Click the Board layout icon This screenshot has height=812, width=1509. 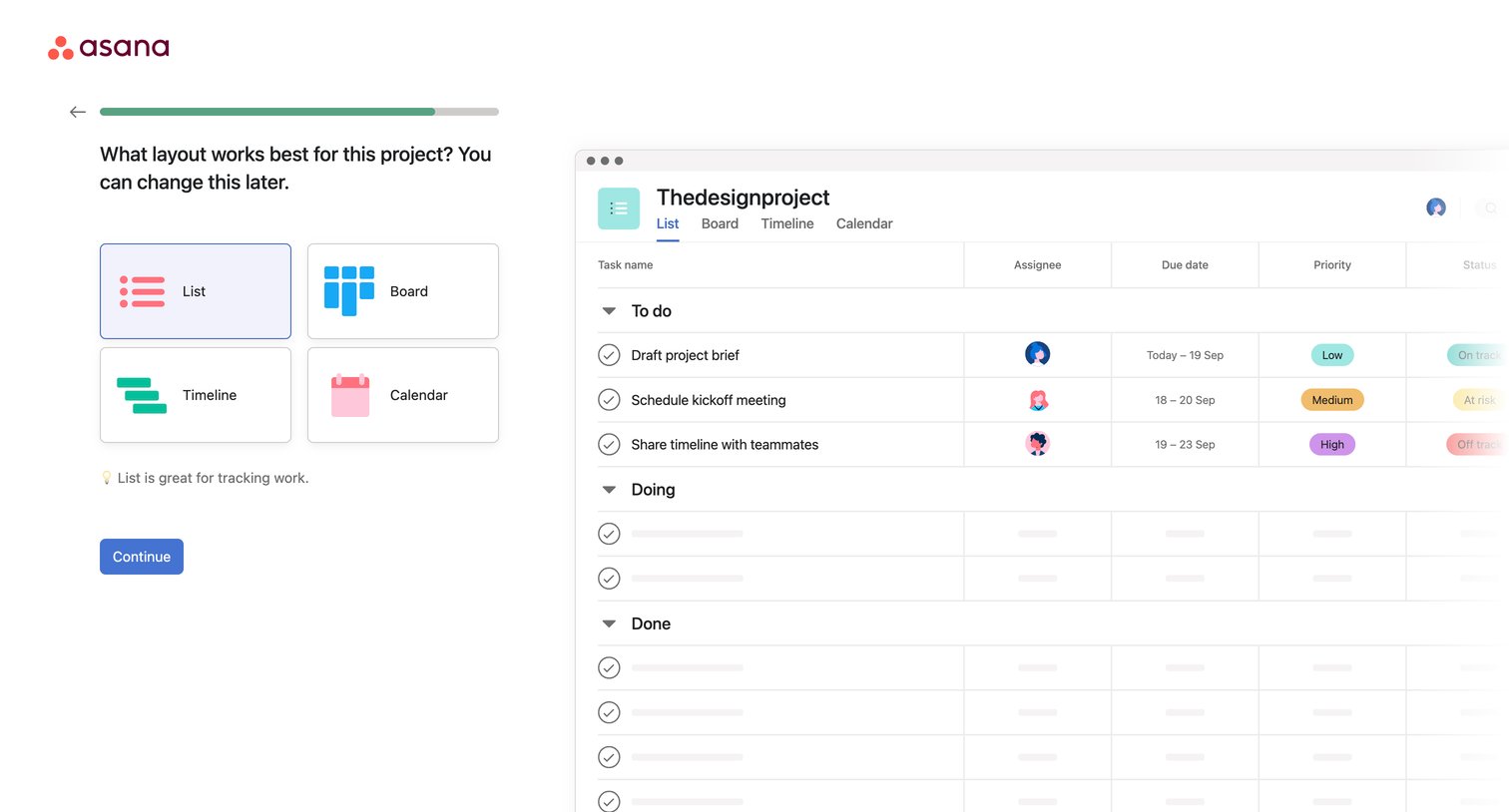(349, 291)
